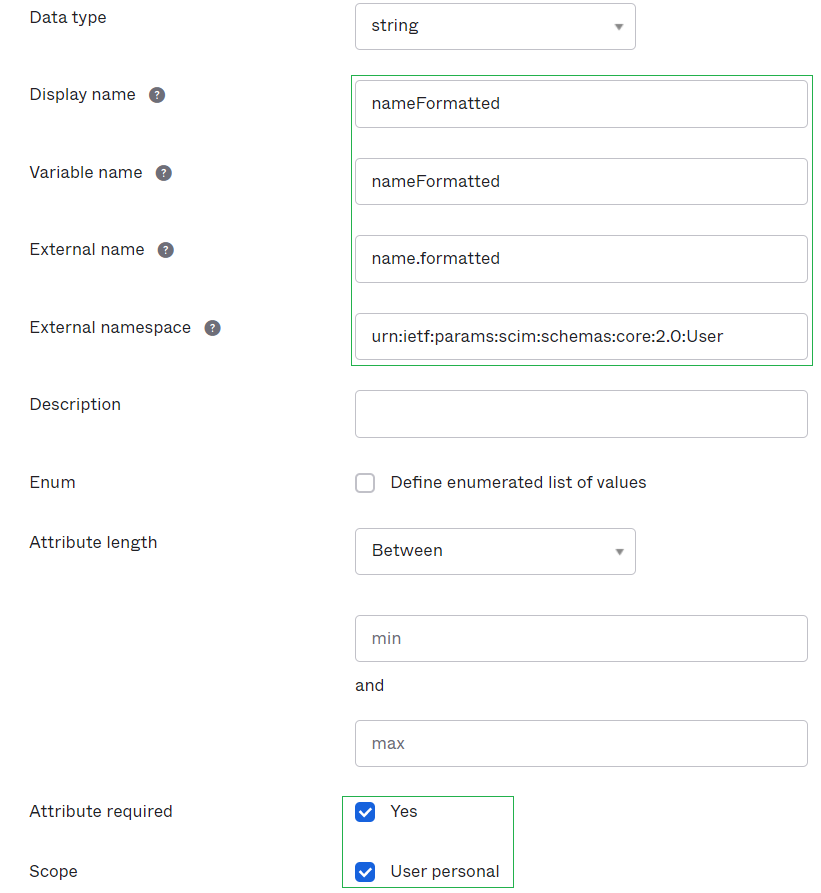
Task: Open the External name help tooltip icon
Action: tap(166, 250)
